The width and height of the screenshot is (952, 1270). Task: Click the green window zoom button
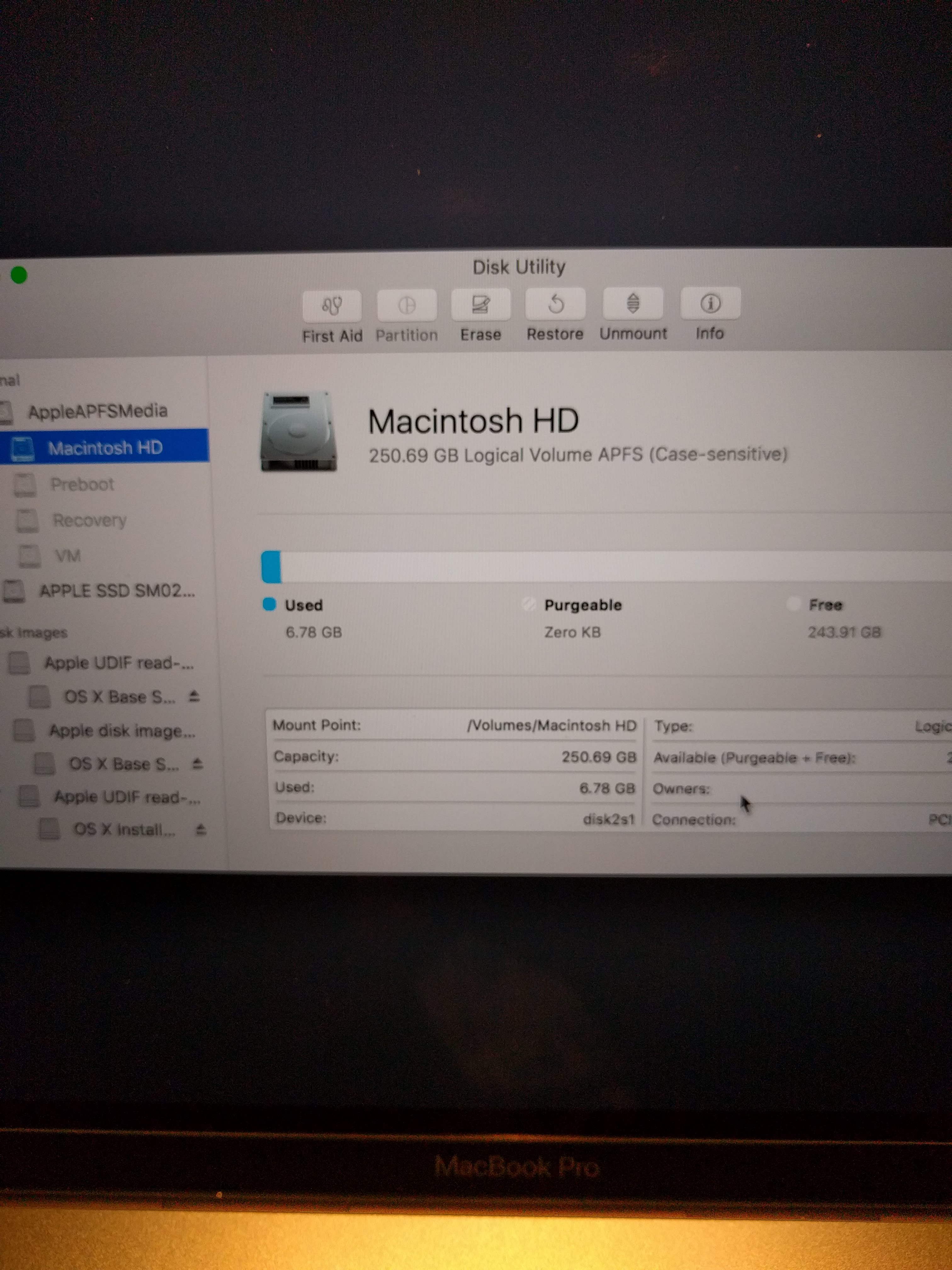pos(19,276)
